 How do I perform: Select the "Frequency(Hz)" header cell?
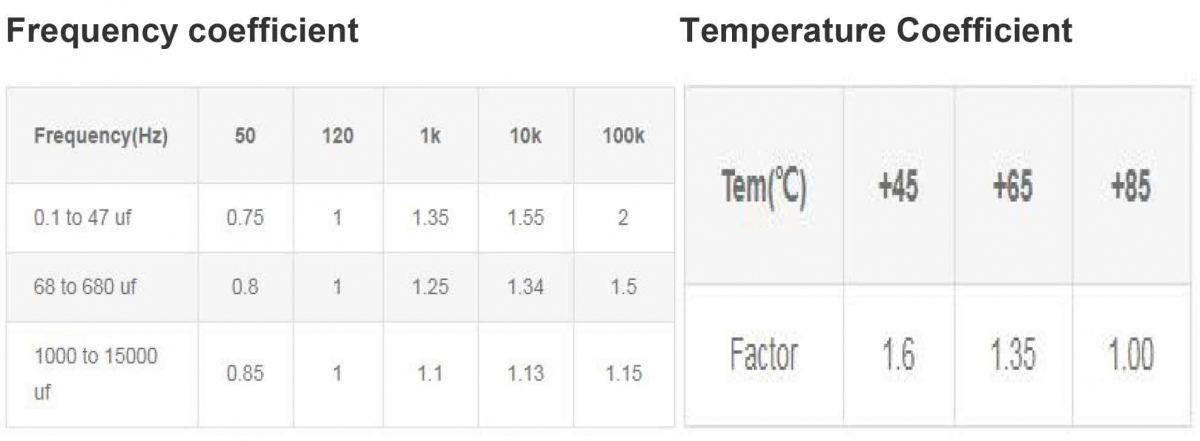click(101, 136)
